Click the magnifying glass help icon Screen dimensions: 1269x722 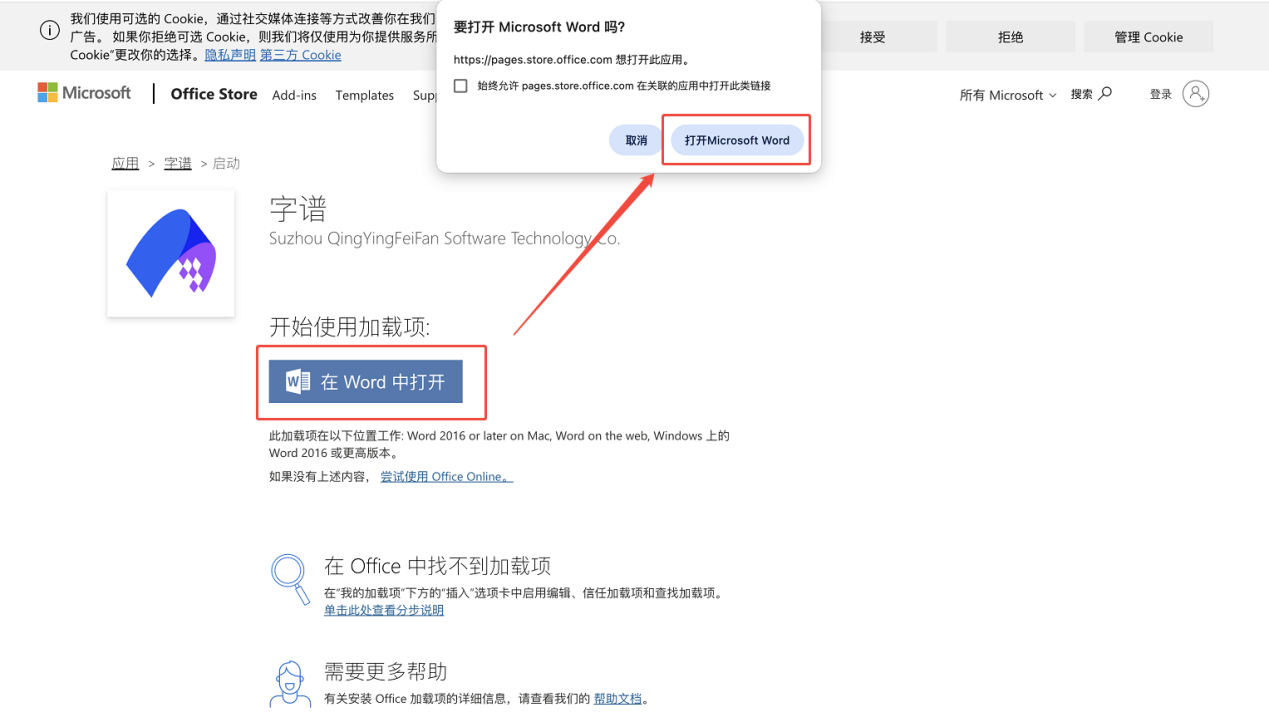click(290, 579)
